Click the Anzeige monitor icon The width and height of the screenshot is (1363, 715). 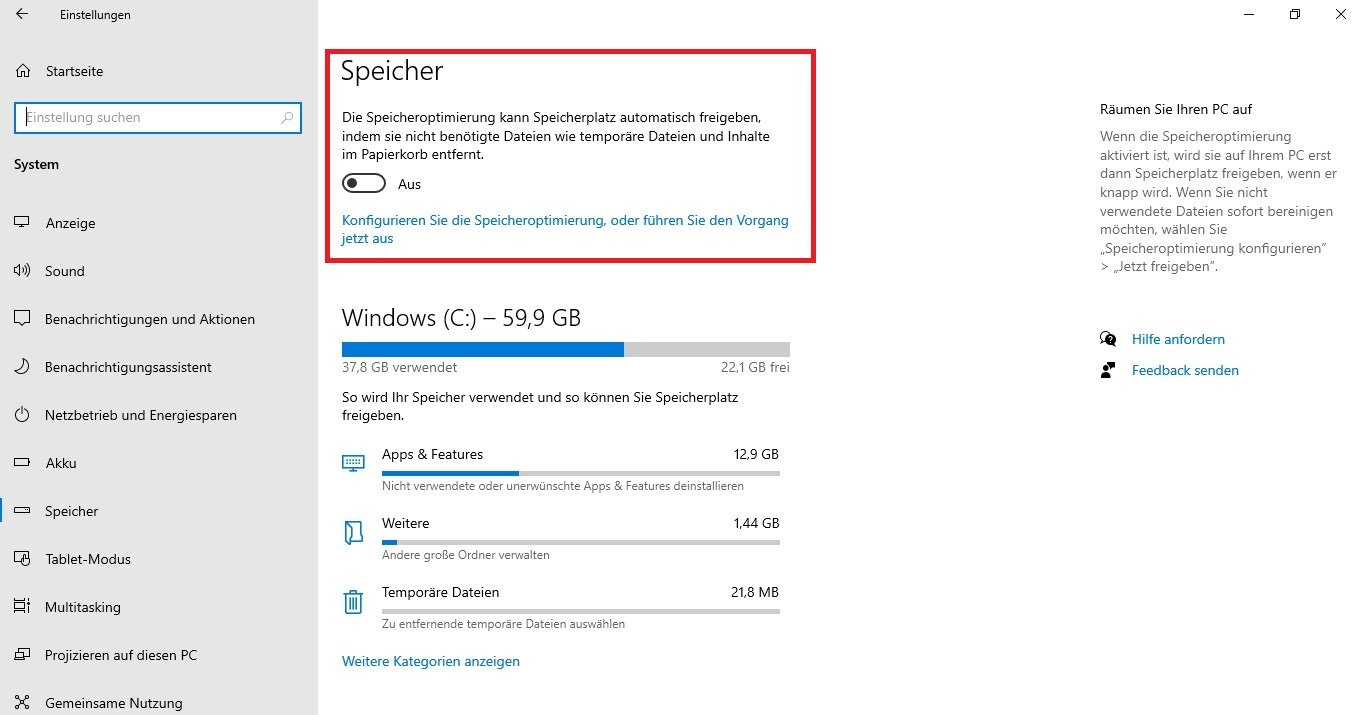pyautogui.click(x=22, y=223)
